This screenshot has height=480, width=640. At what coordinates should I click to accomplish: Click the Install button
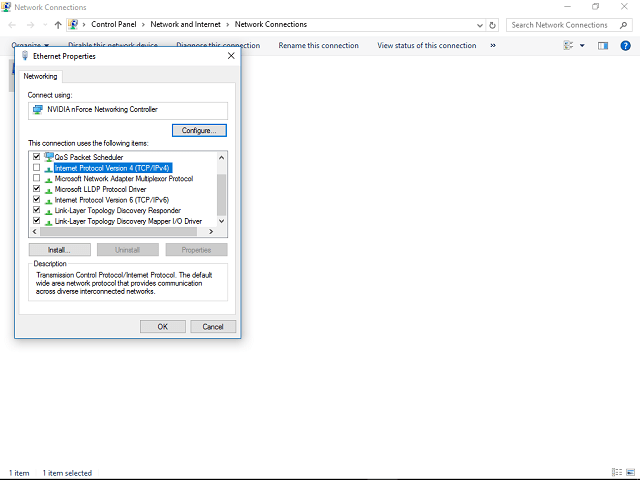60,250
